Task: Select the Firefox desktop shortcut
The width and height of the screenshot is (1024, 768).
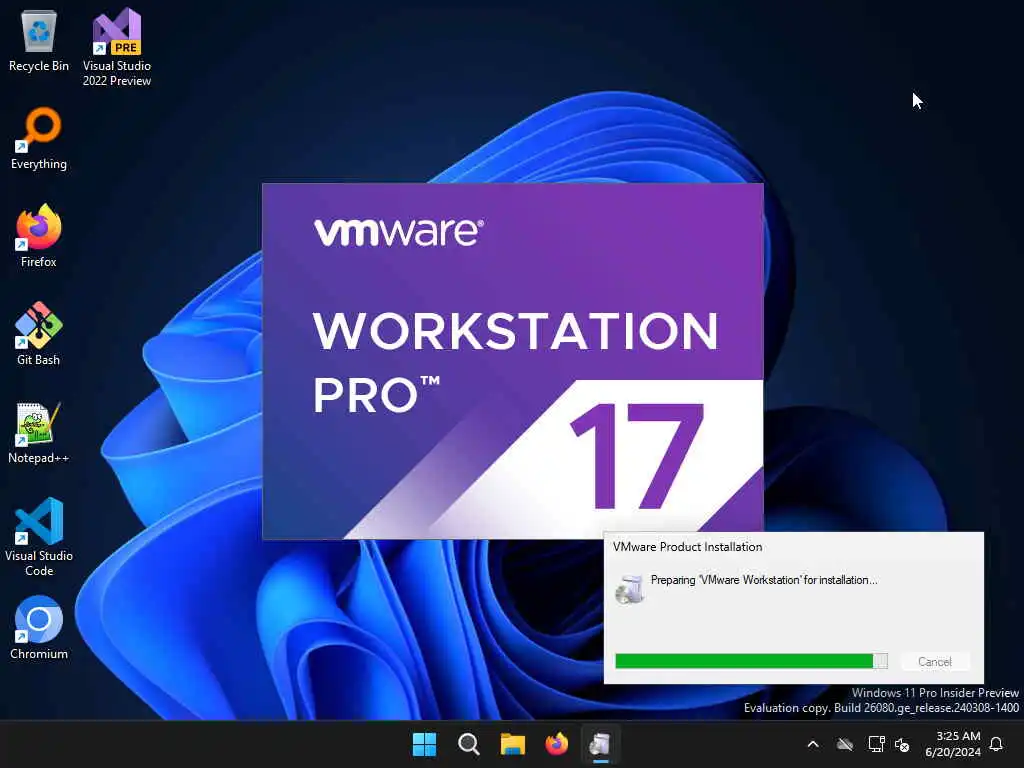Action: tap(39, 236)
